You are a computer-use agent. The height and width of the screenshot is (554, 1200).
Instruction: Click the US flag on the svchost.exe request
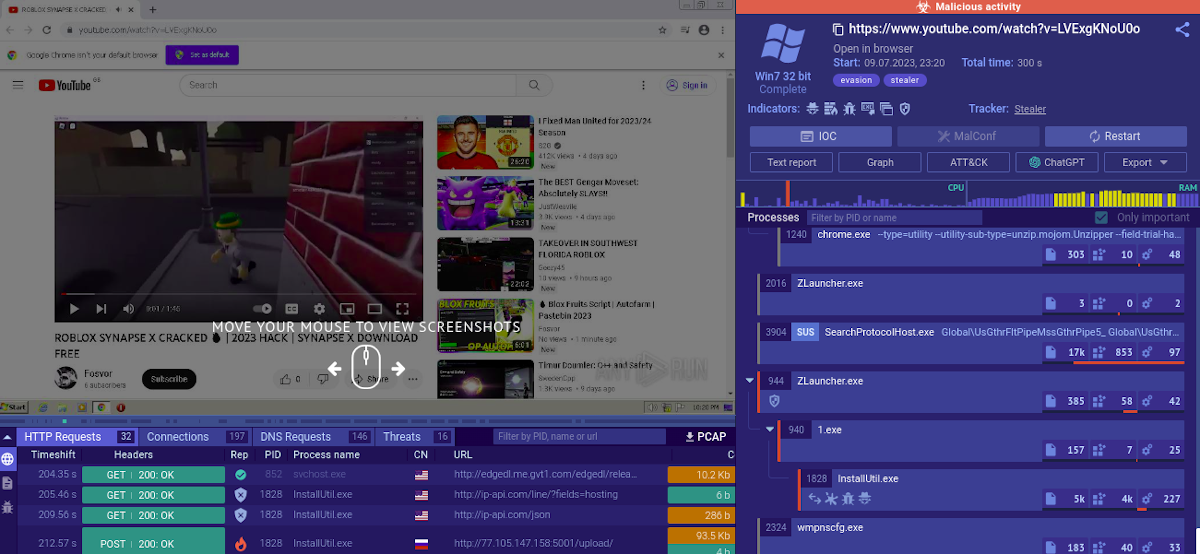[x=421, y=475]
